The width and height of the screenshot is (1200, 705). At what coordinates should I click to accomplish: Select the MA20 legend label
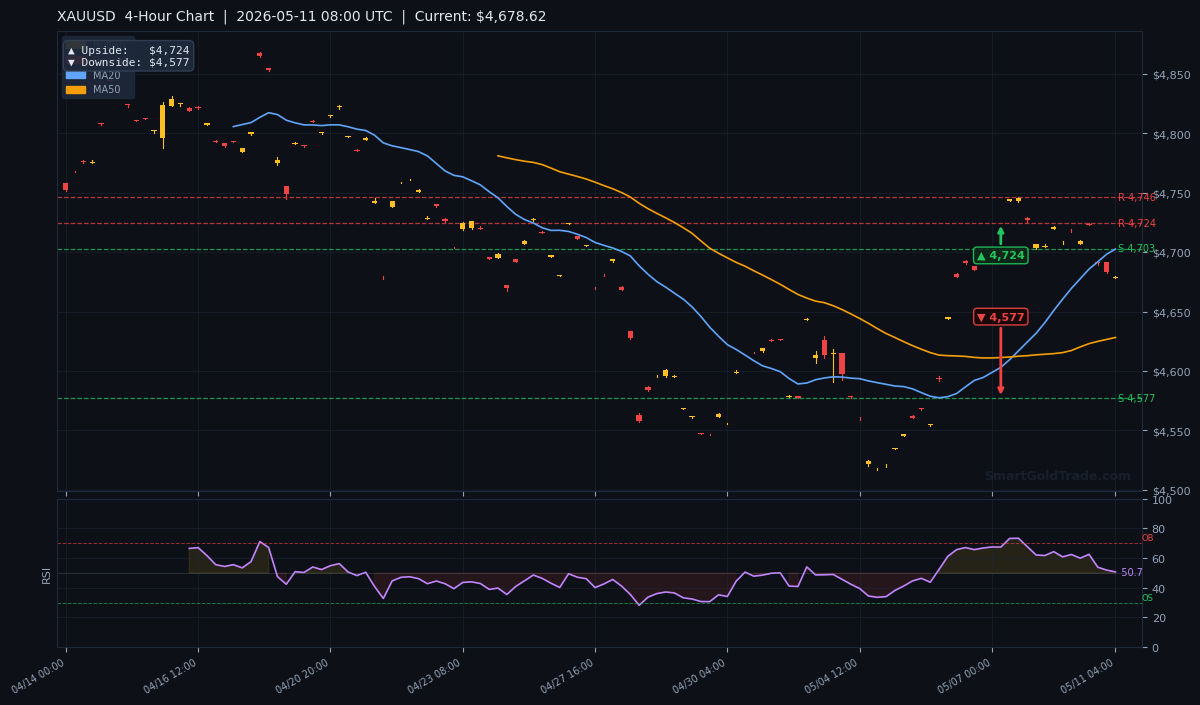(x=107, y=76)
